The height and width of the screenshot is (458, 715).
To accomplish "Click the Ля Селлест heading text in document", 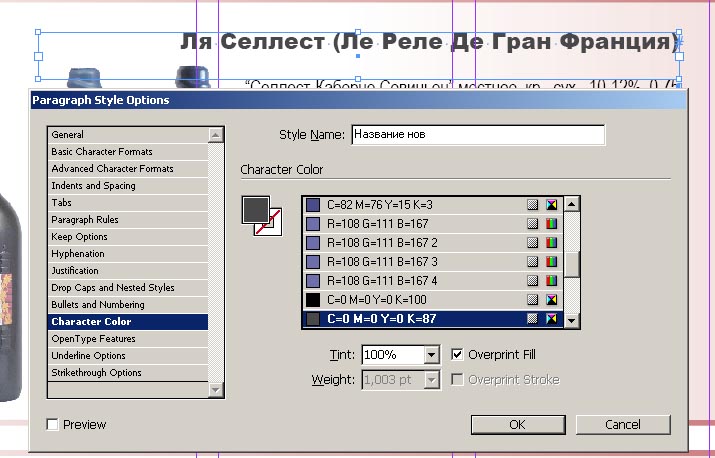I will tap(428, 42).
